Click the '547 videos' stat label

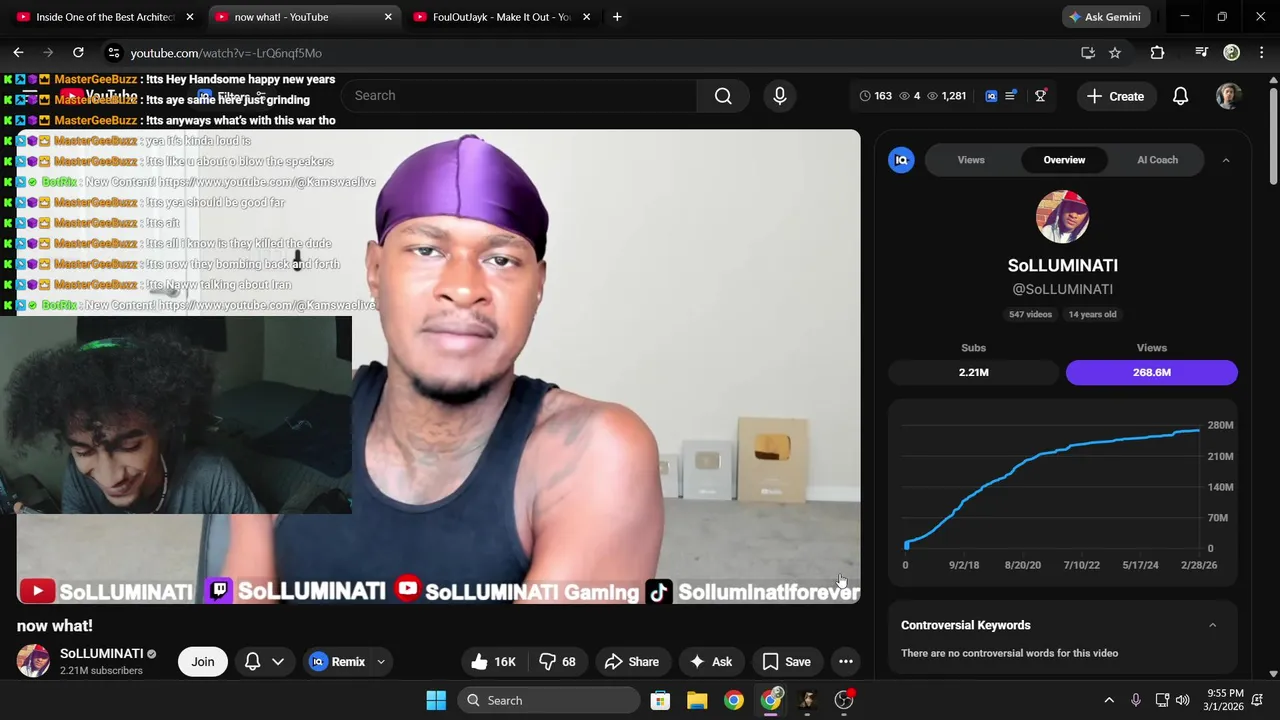[1030, 314]
